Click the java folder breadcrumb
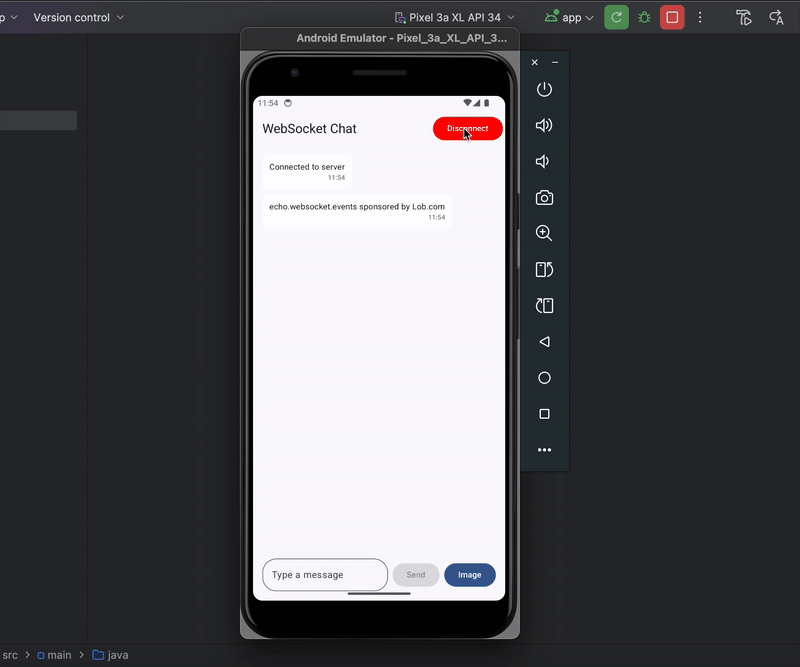Screen dimensions: 800x667 [110, 655]
